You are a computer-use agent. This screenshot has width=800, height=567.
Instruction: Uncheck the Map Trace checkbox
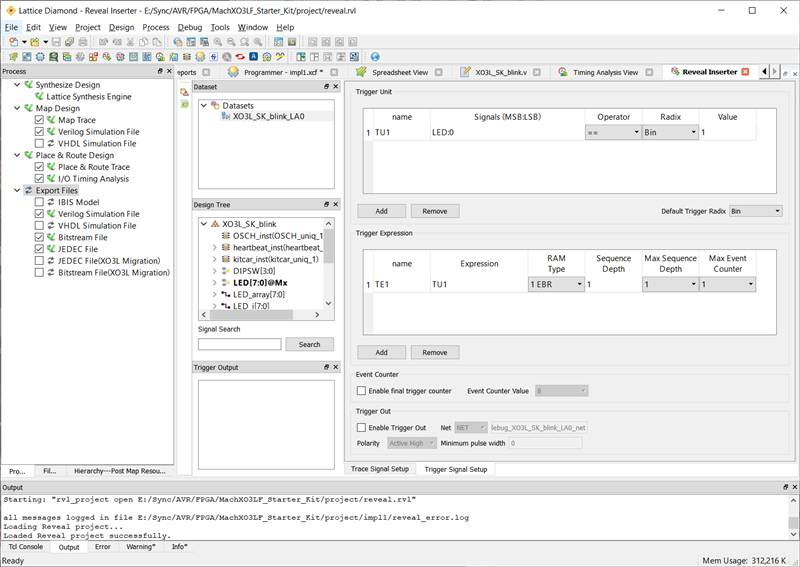(x=39, y=120)
